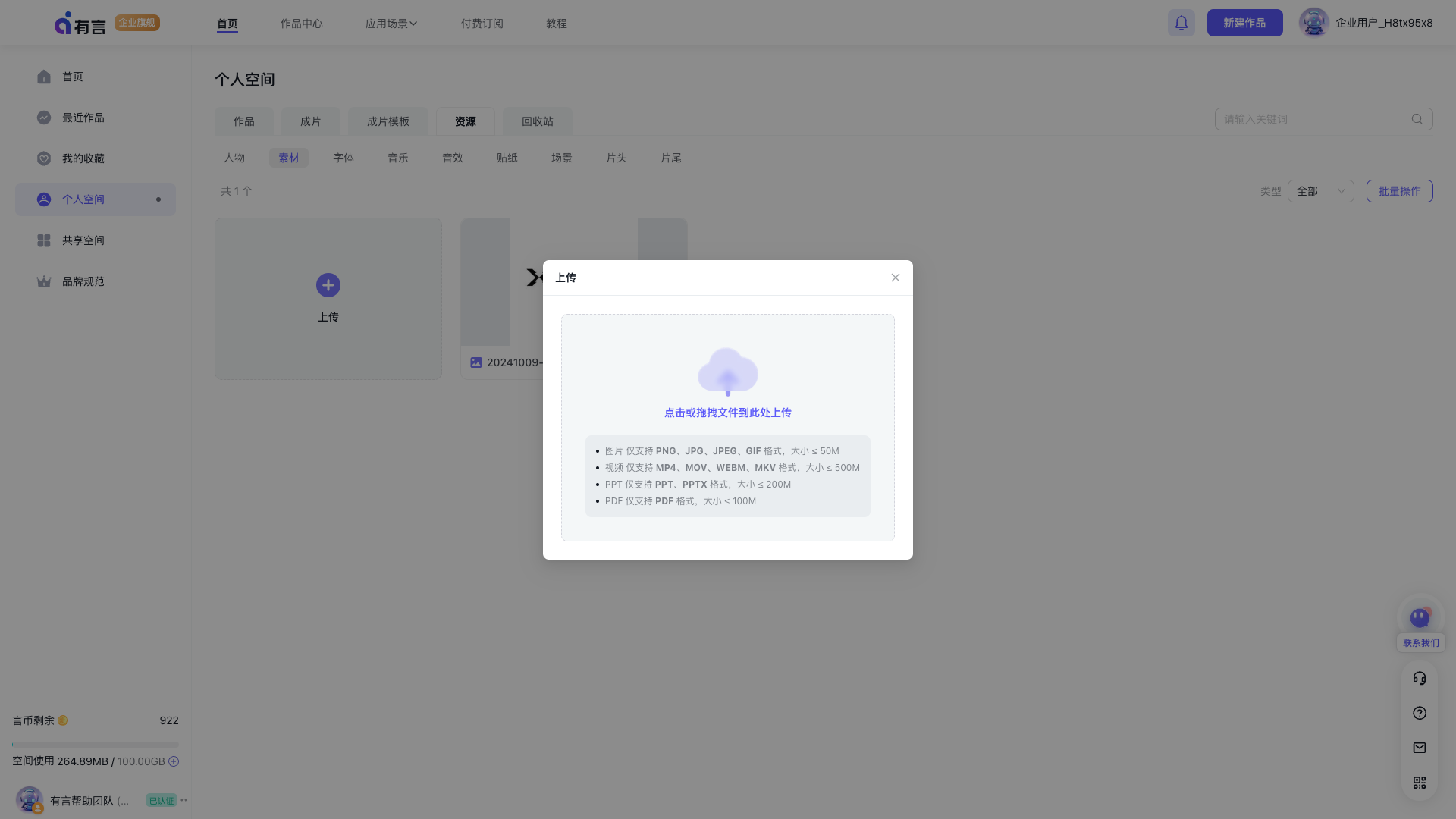Click the 最近作品 icon in the sidebar
The image size is (1456, 819).
point(44,118)
